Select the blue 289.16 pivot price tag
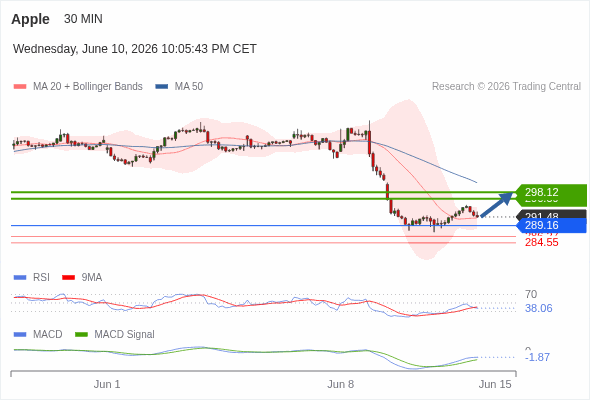Image resolution: width=590 pixels, height=400 pixels. click(551, 225)
